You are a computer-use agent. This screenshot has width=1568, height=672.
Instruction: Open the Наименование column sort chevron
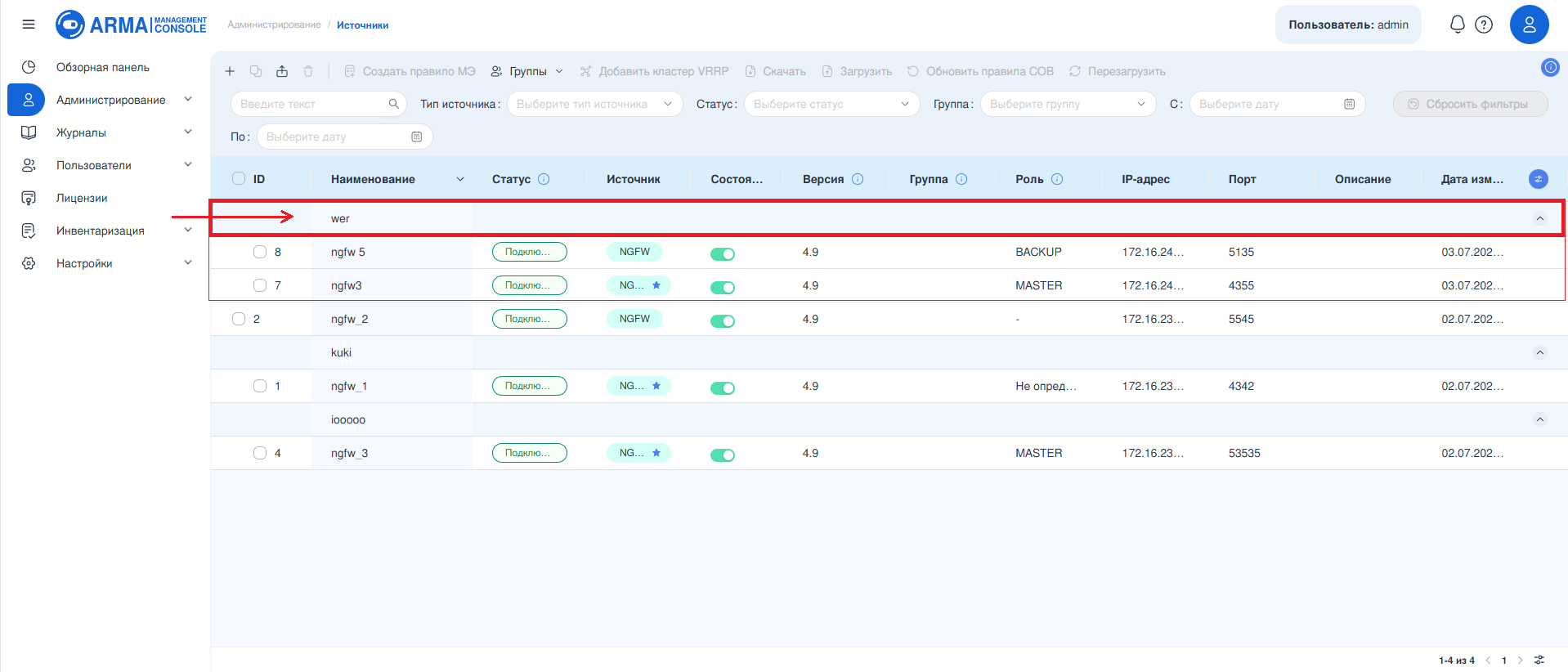(x=460, y=179)
